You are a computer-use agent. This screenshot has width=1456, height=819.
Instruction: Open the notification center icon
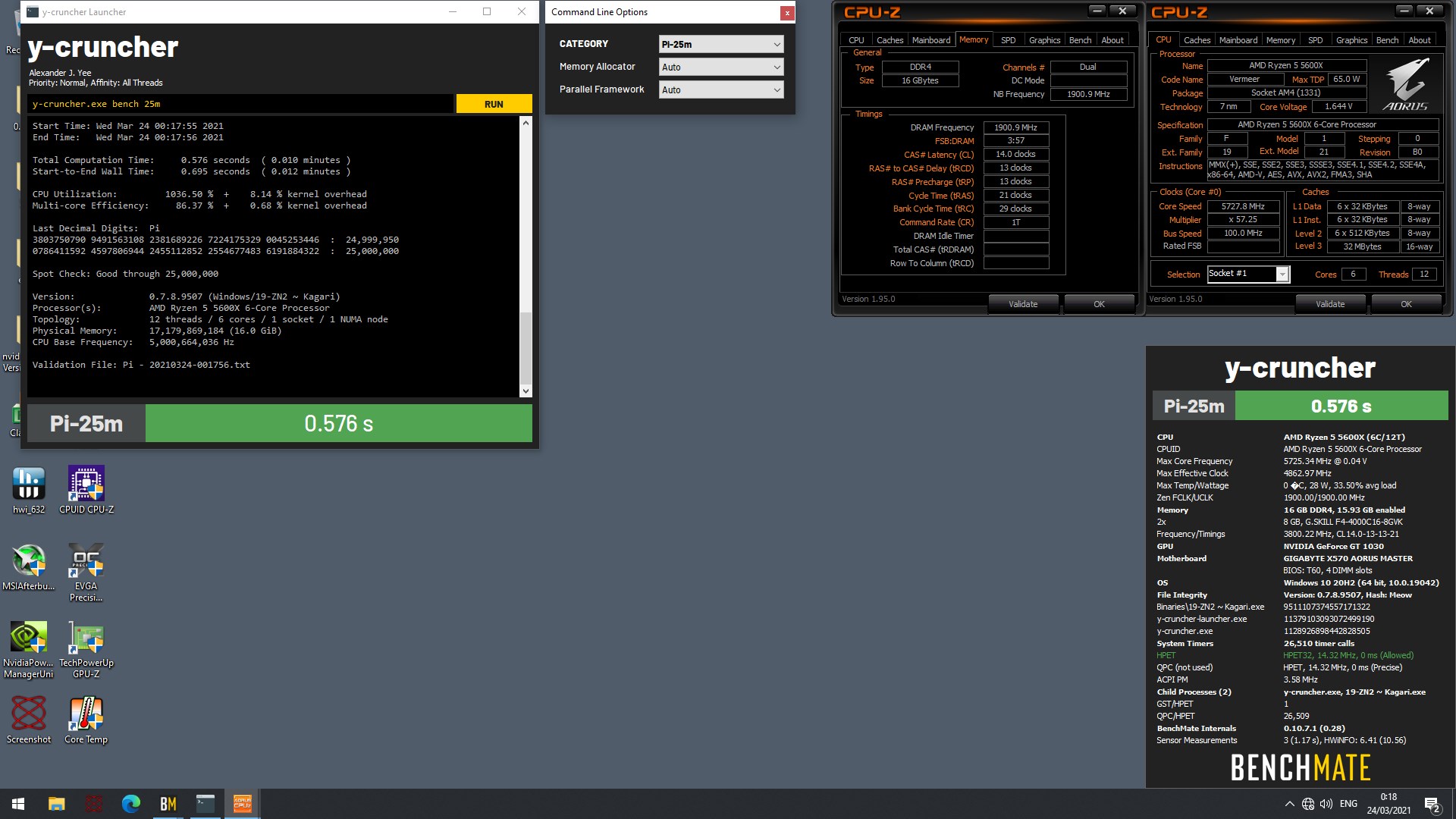[1432, 804]
